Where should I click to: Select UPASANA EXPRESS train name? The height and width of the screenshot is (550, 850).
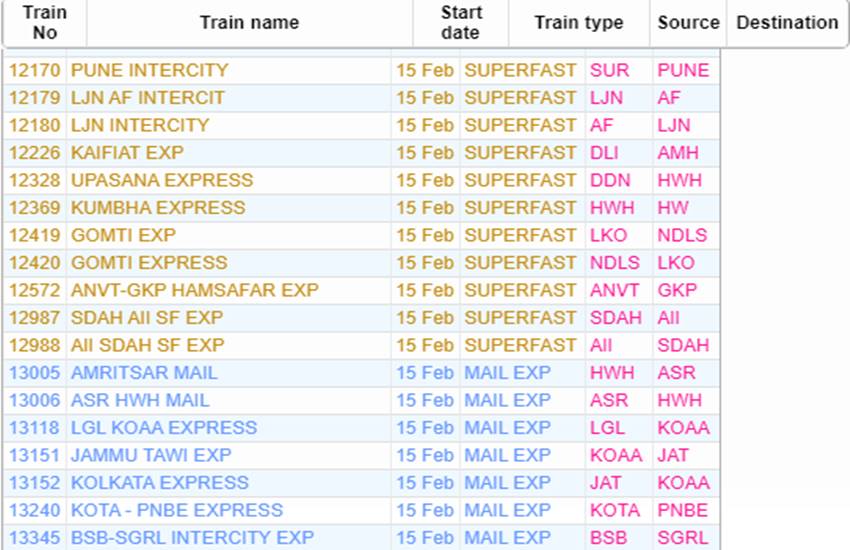click(x=162, y=180)
